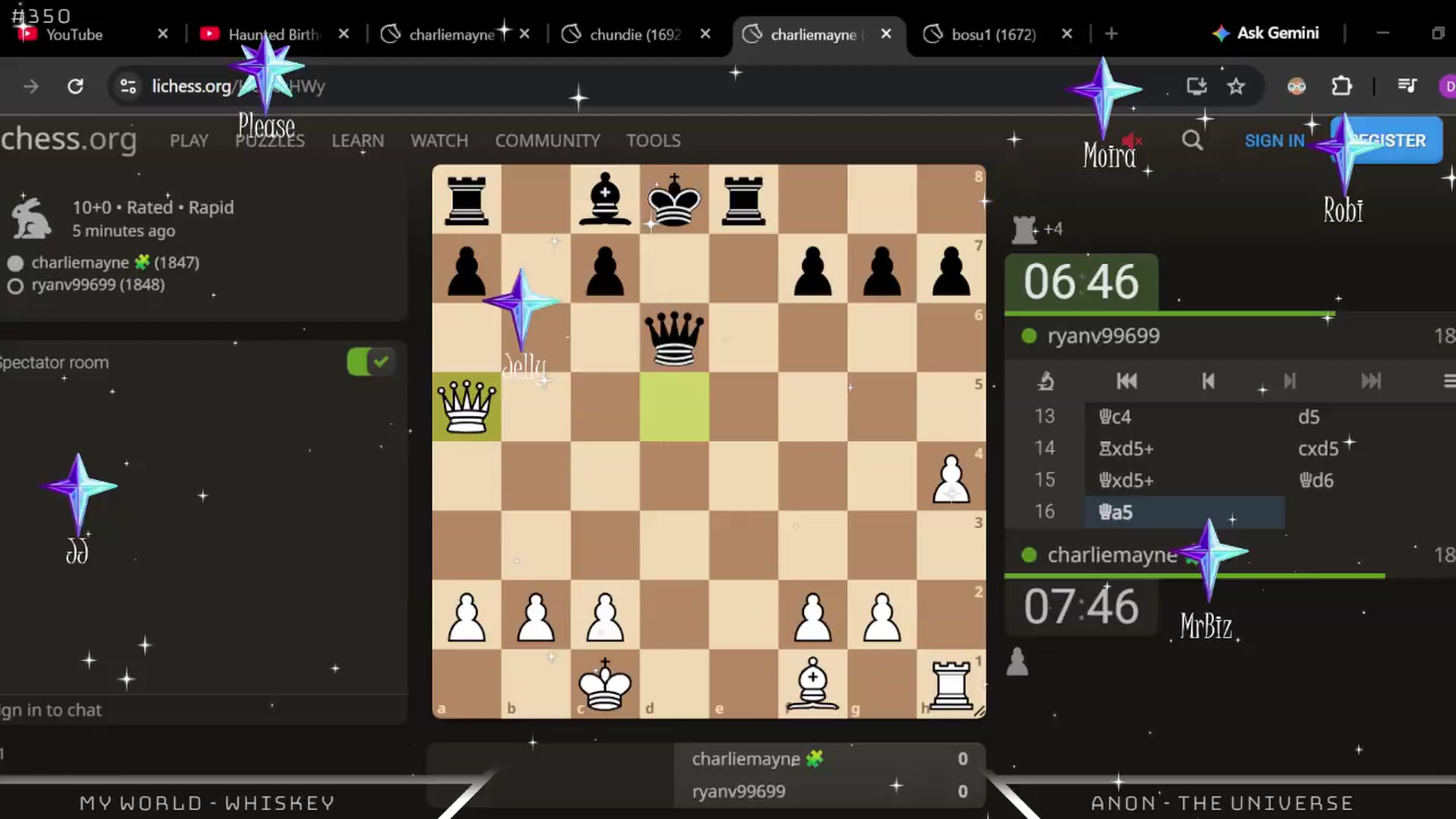Image resolution: width=1456 pixels, height=819 pixels.
Task: Toggle the Spectator room chat switch
Action: pyautogui.click(x=370, y=362)
